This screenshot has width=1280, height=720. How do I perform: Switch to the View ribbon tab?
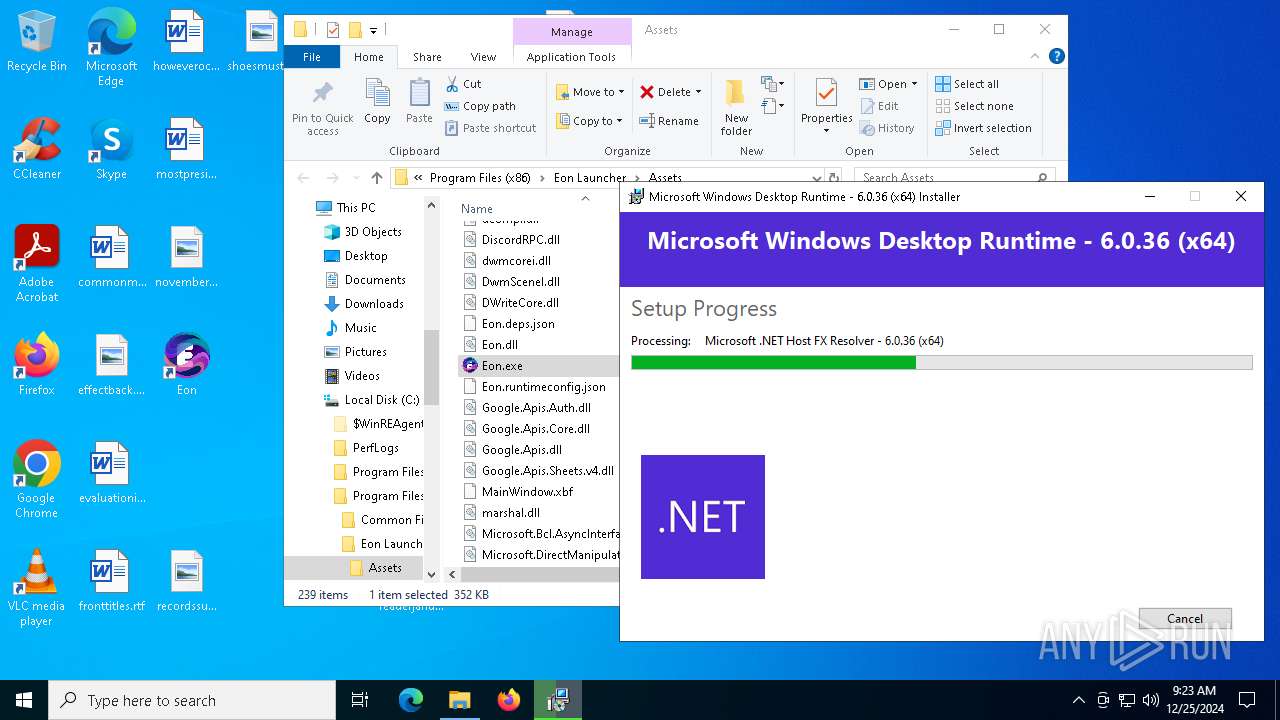(x=483, y=57)
